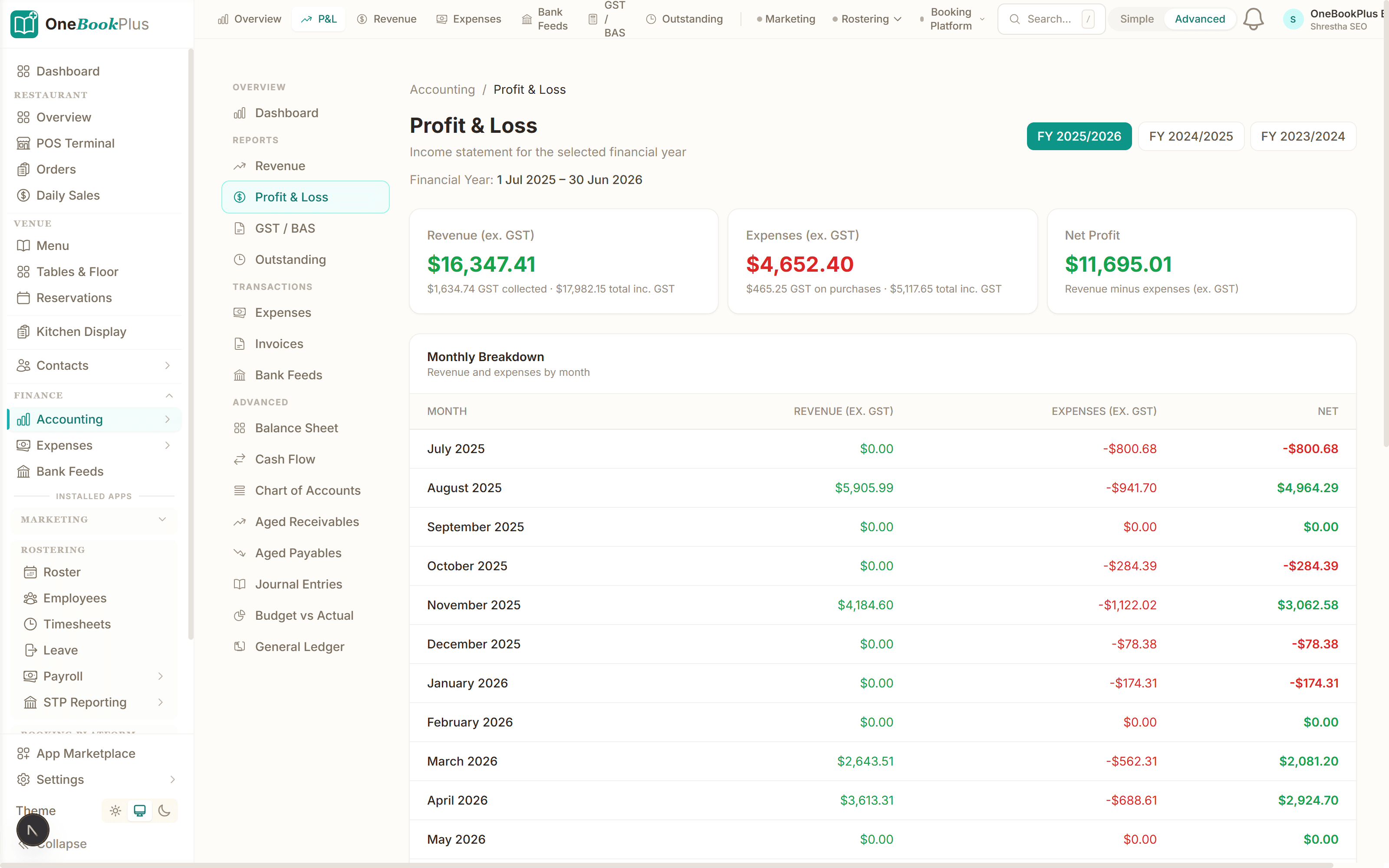Select the GST / BAS report icon

point(240,228)
